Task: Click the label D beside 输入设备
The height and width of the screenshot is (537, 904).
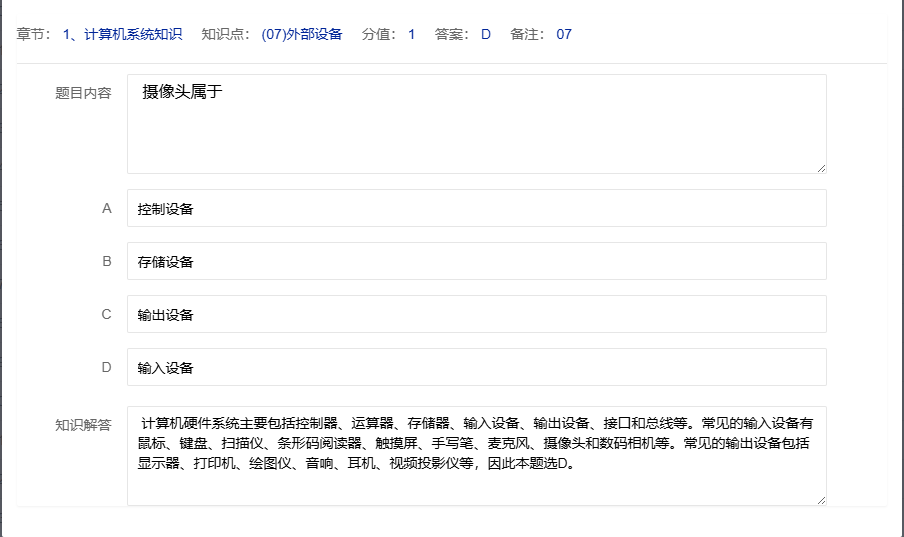Action: coord(106,368)
